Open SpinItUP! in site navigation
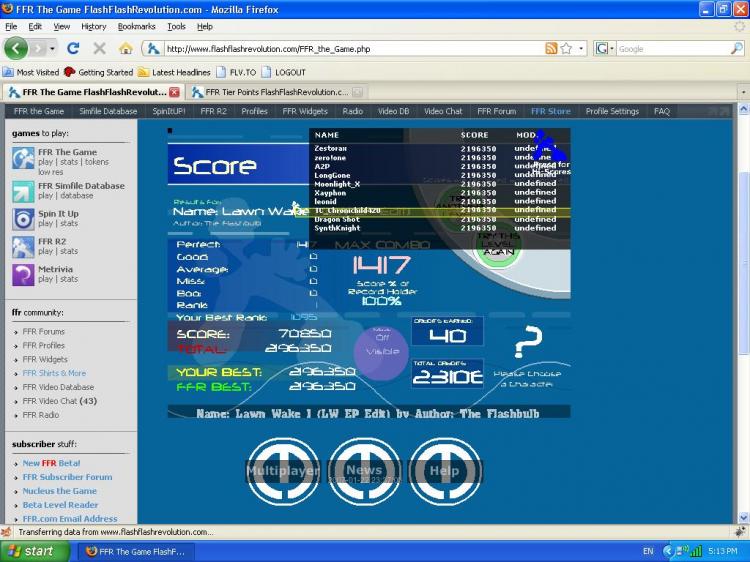Image resolution: width=750 pixels, height=562 pixels. (x=168, y=111)
